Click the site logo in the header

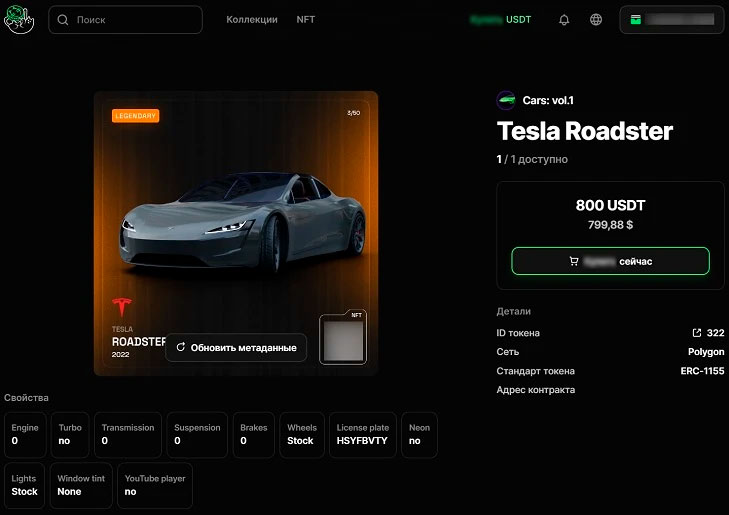[x=18, y=19]
